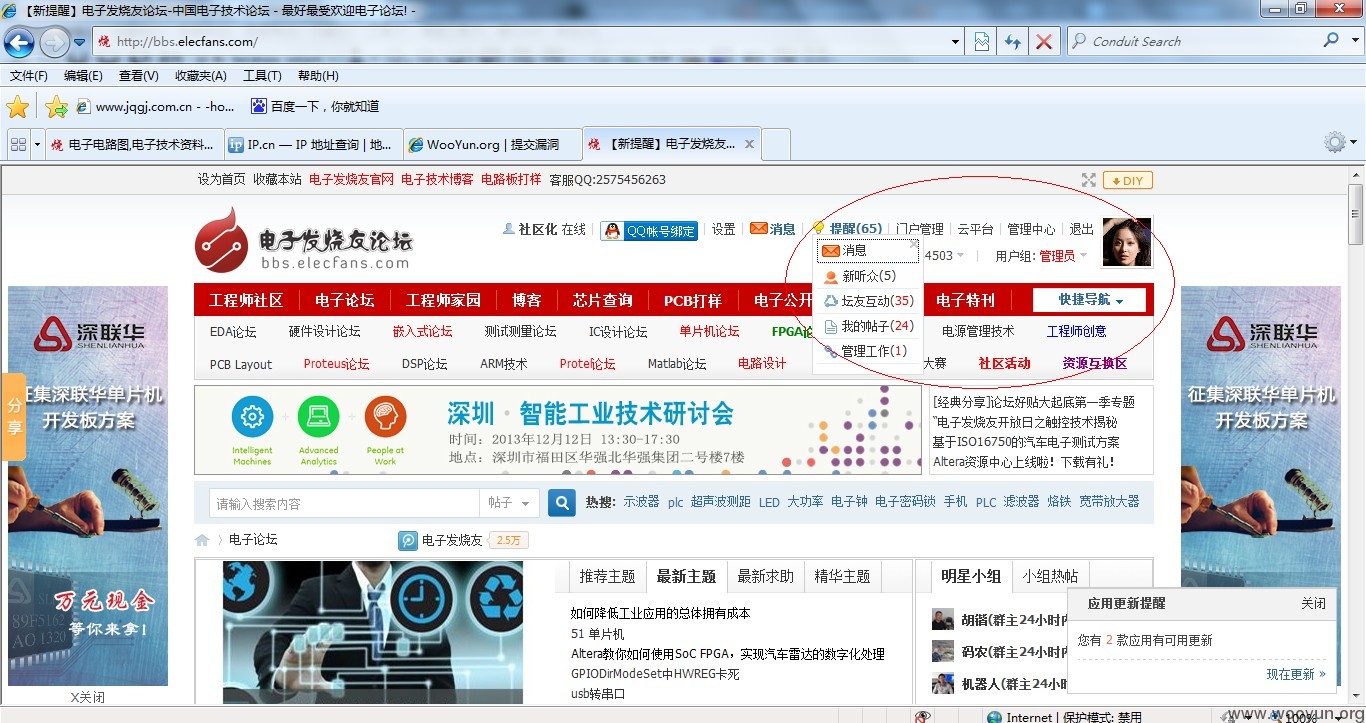Click the 电子发烧友 Tencent Weibo follow icon

(408, 540)
